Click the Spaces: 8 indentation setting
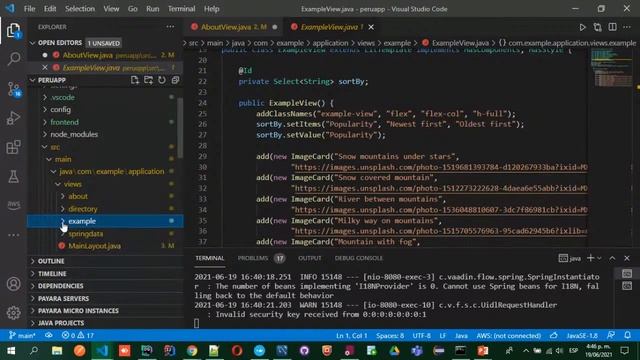Screen dimensions: 640x360 tap(390, 336)
